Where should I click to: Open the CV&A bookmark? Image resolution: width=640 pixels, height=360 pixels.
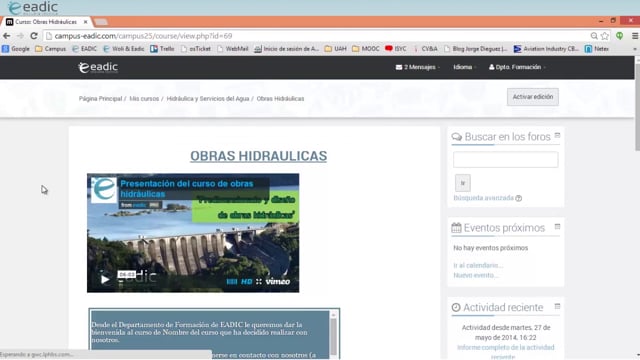click(x=425, y=49)
